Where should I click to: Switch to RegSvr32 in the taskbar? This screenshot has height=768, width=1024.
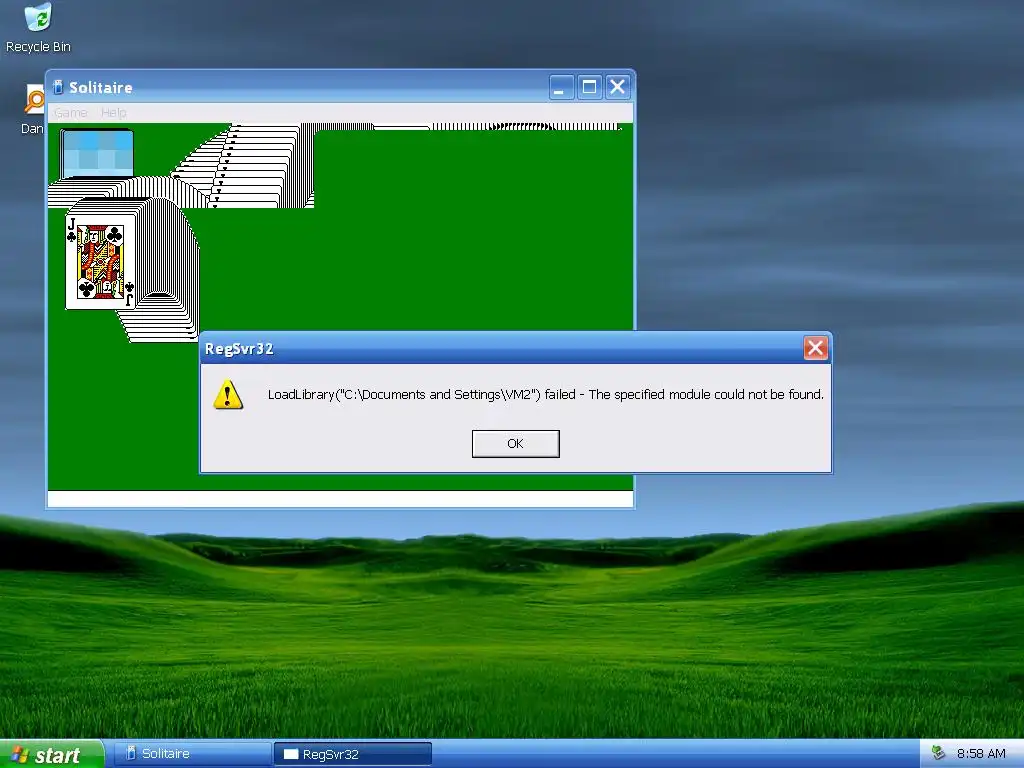tap(353, 754)
